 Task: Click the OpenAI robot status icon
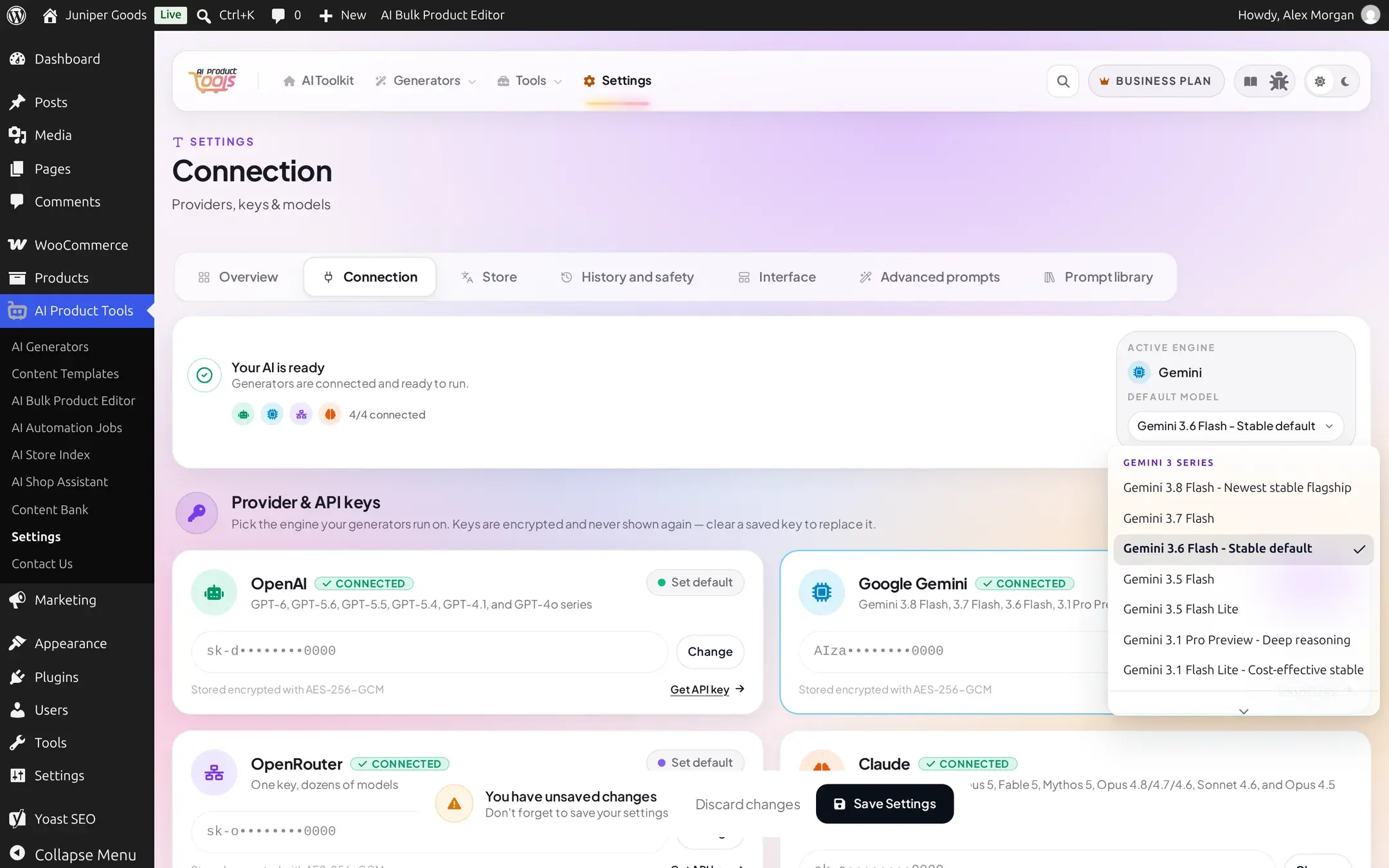243,415
